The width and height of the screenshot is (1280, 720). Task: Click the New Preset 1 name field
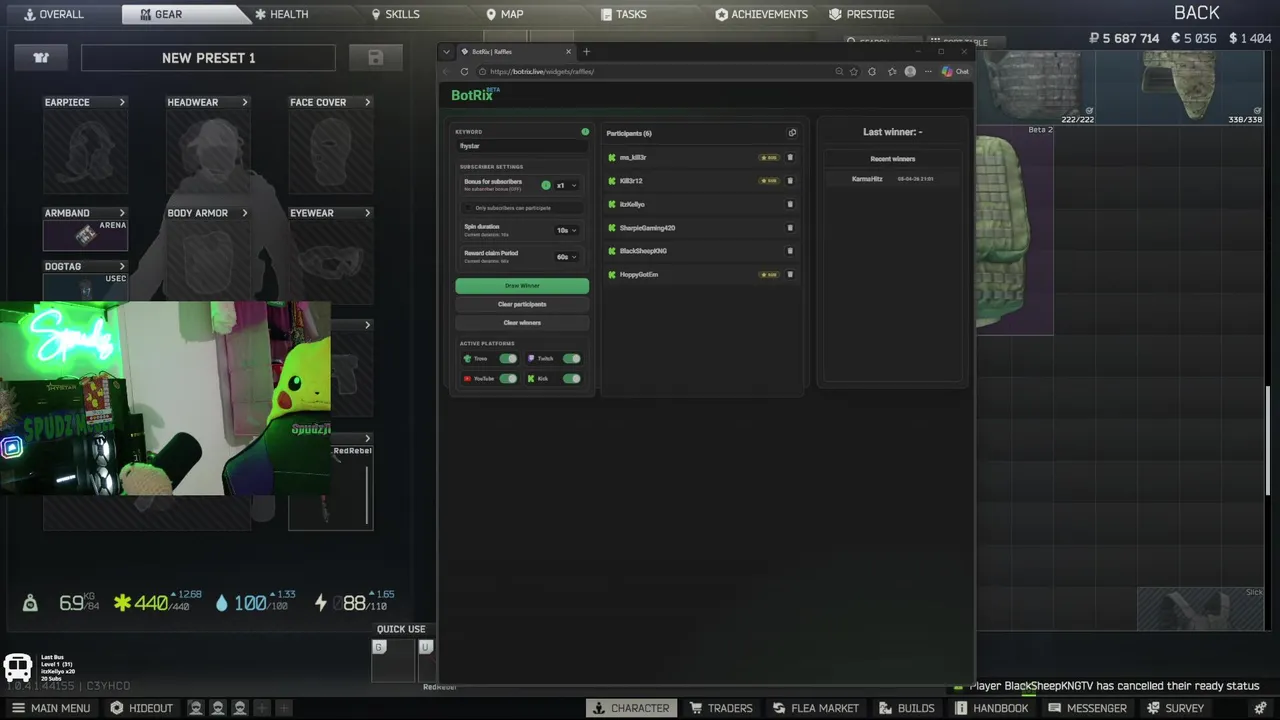208,58
